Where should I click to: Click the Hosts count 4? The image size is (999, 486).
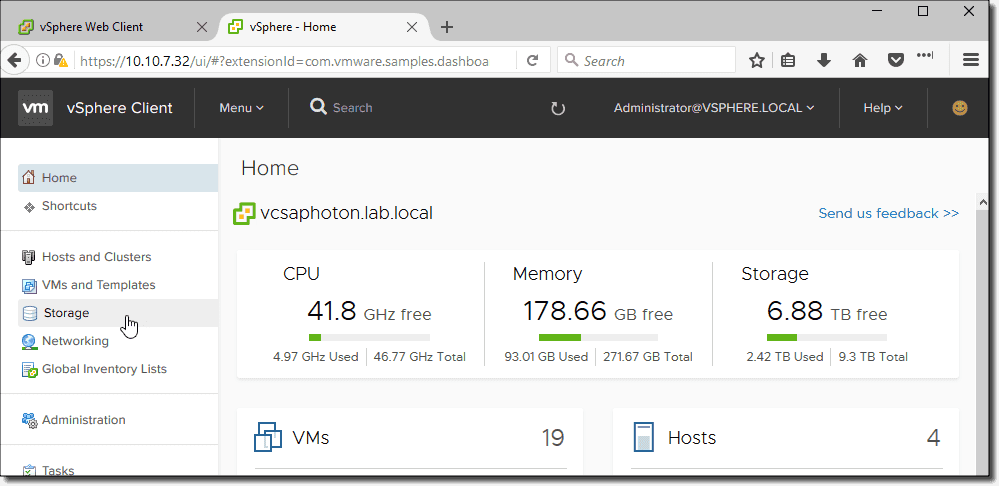coord(933,438)
